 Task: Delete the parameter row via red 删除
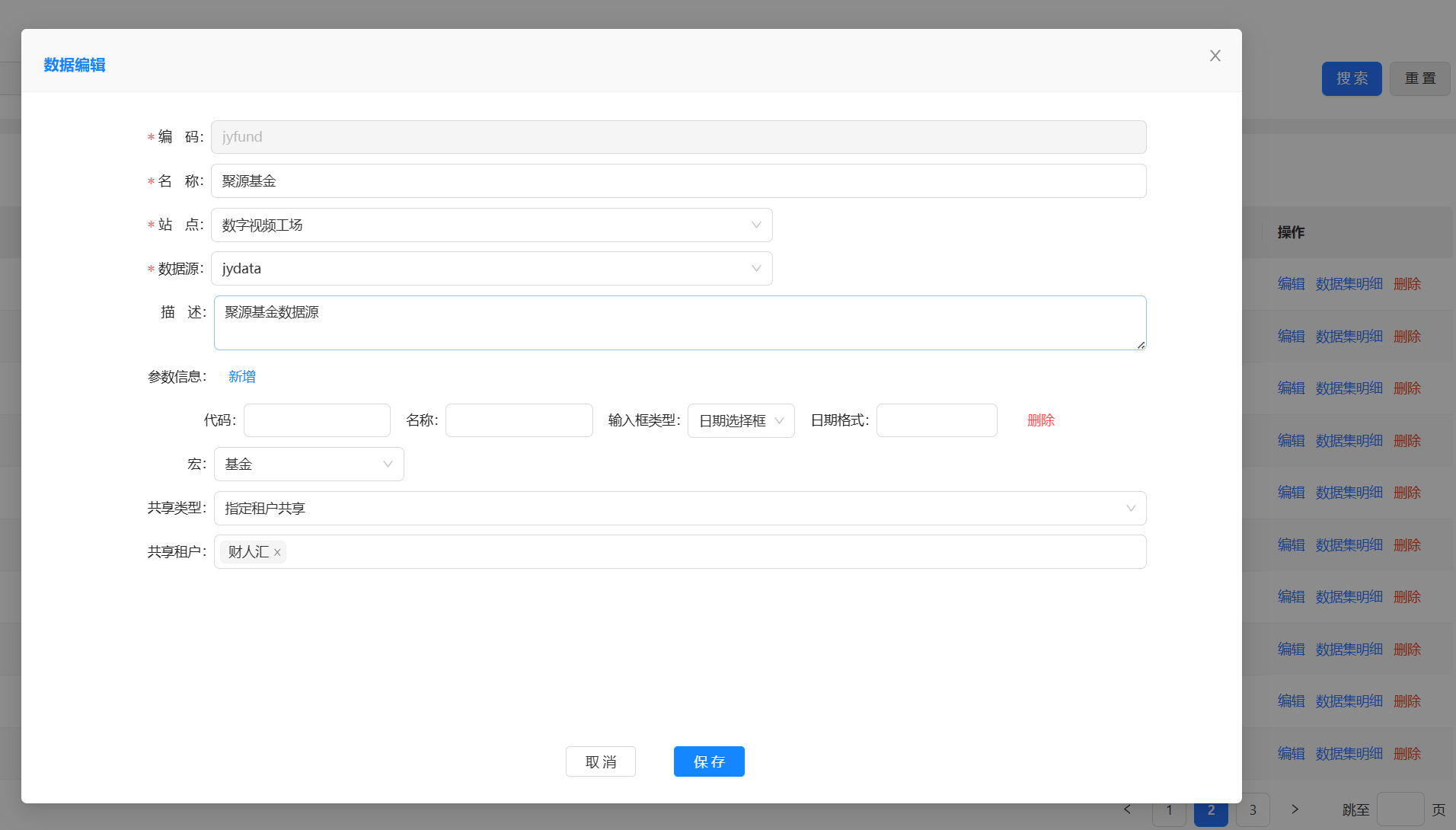click(x=1040, y=421)
